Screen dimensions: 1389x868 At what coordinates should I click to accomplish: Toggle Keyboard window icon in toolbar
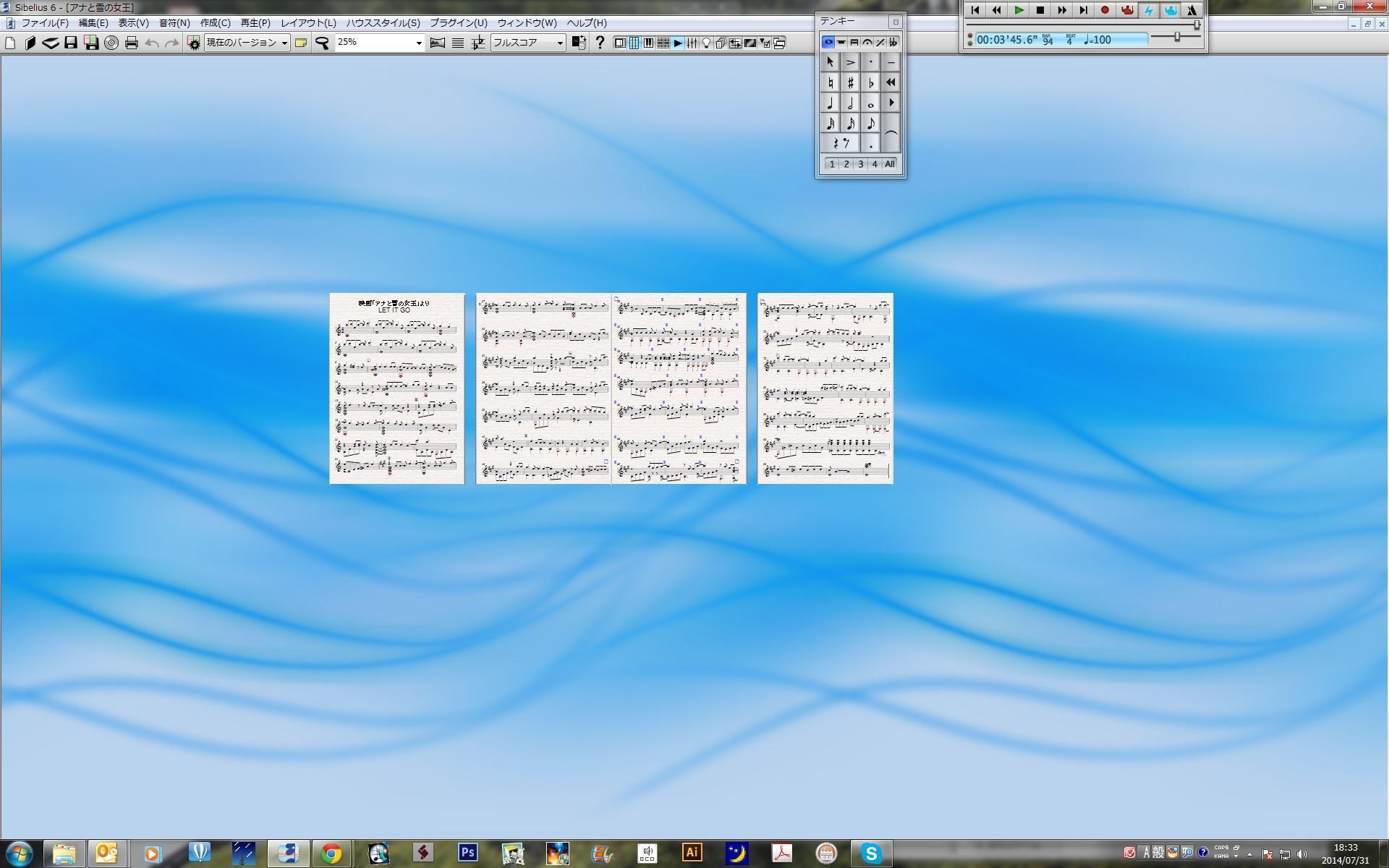tap(648, 43)
